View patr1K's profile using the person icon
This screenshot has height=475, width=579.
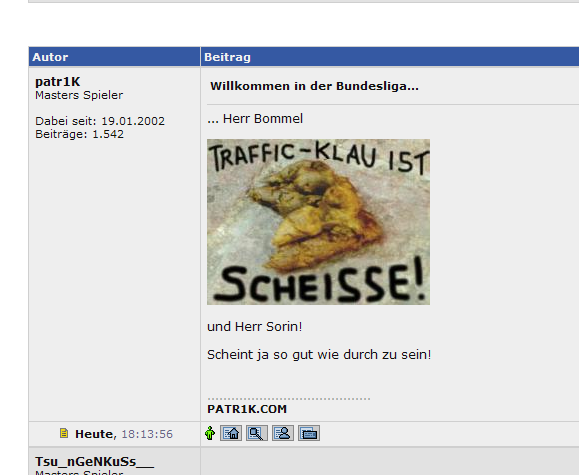coord(283,433)
